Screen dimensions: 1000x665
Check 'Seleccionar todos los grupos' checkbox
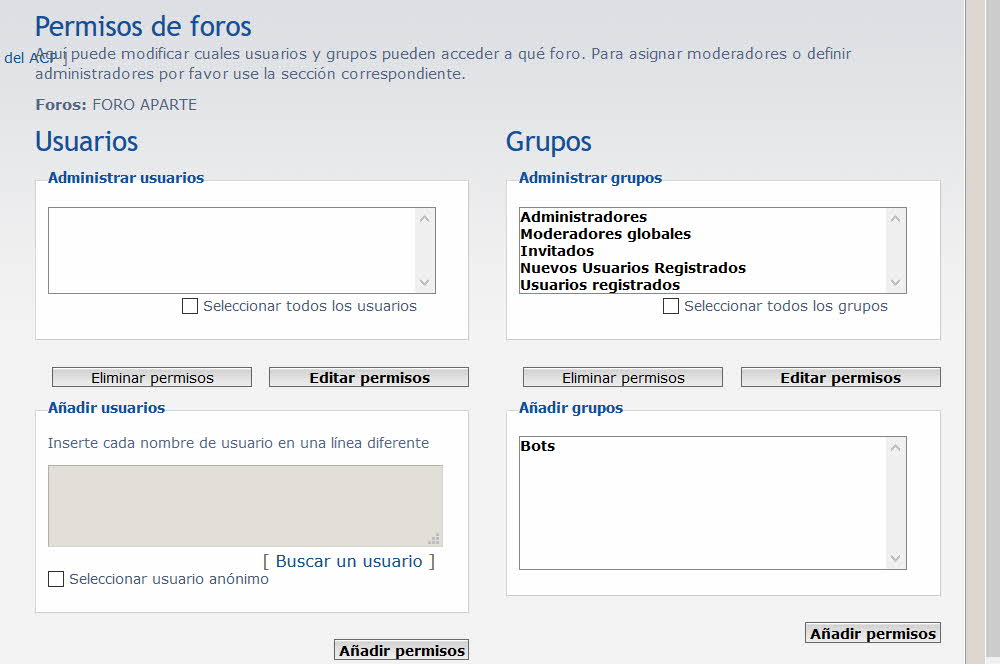click(670, 306)
